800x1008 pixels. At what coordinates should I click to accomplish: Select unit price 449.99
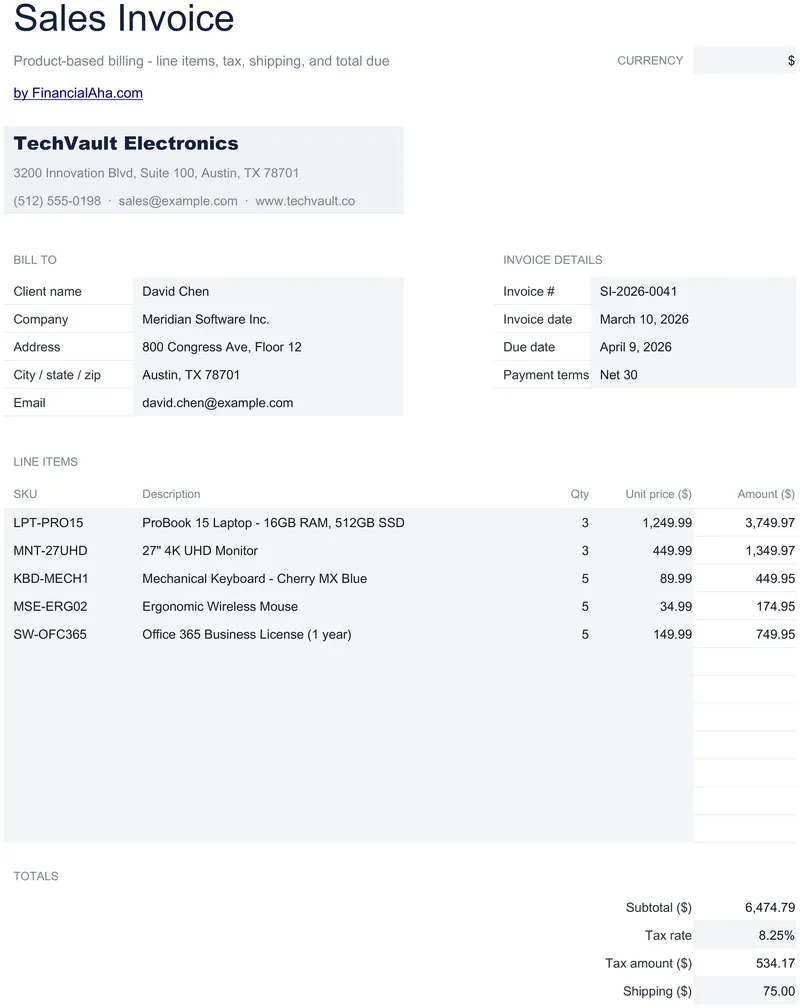[672, 550]
